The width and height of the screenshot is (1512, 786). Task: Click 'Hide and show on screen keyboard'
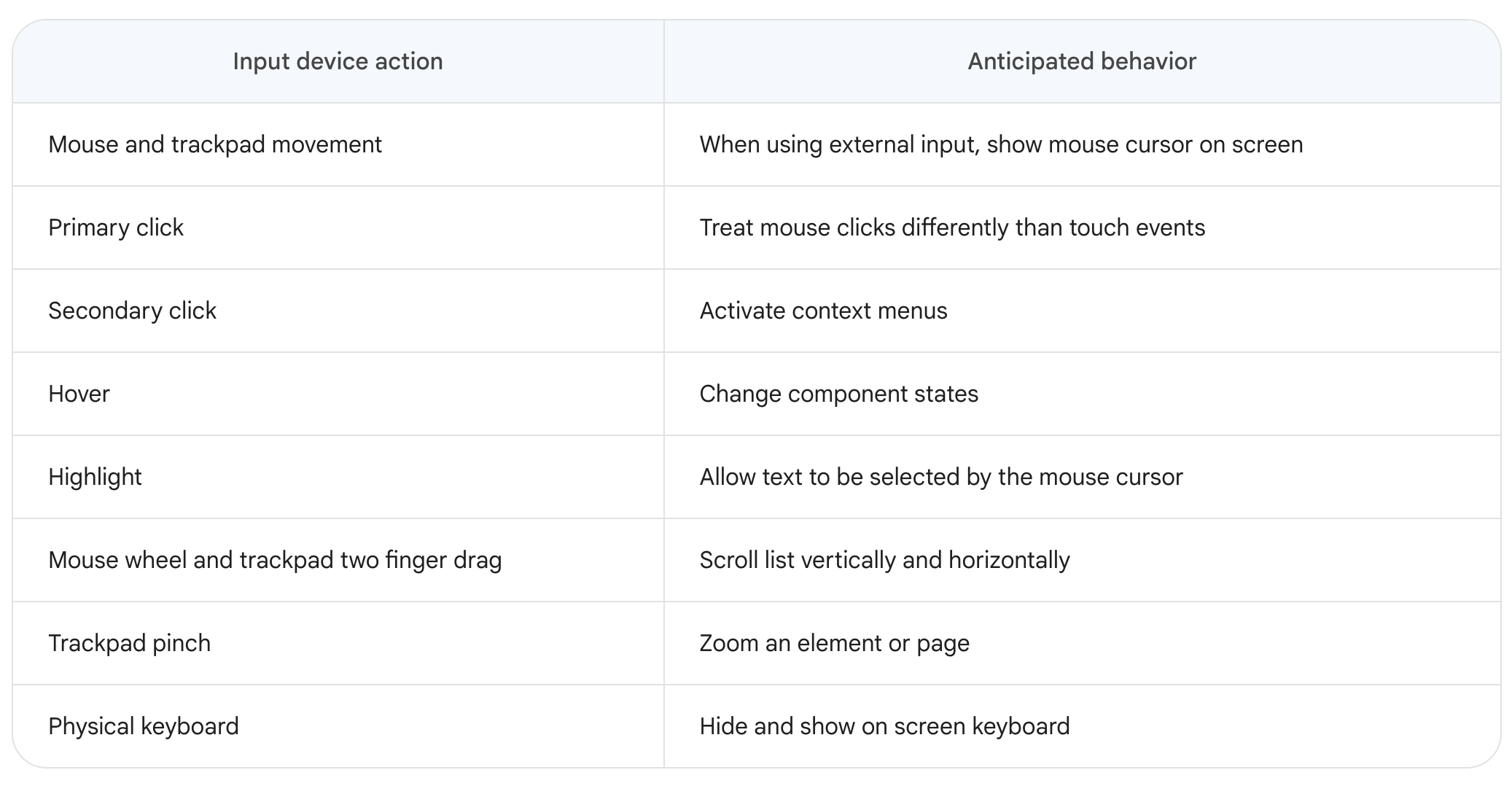884,726
